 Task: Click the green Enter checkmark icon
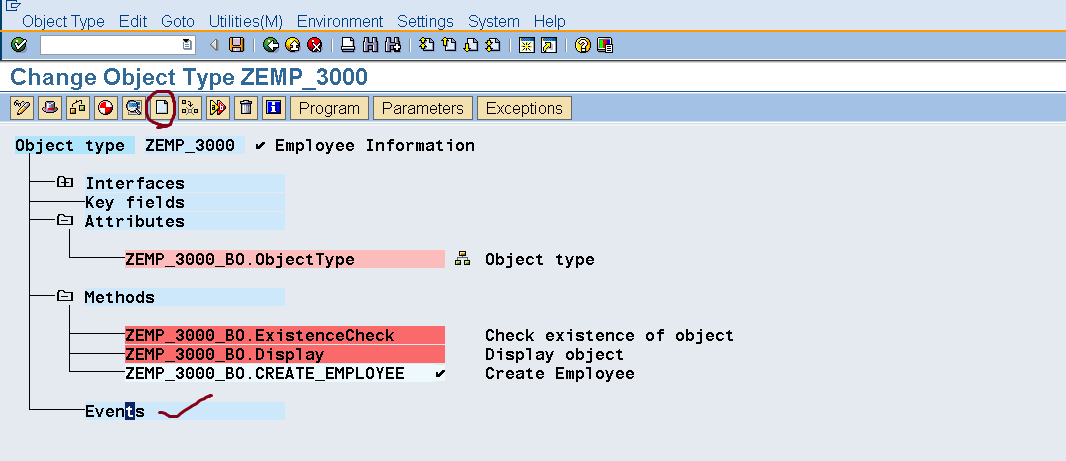click(x=19, y=46)
